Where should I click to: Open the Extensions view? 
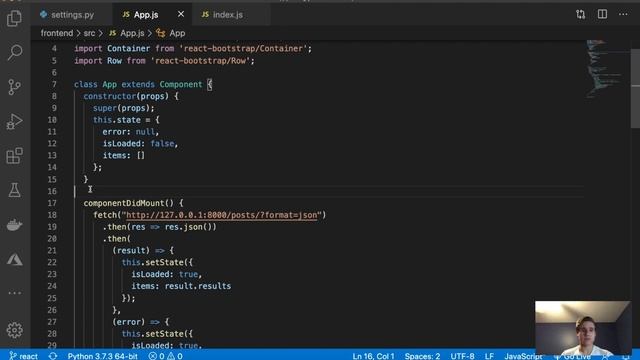point(15,156)
